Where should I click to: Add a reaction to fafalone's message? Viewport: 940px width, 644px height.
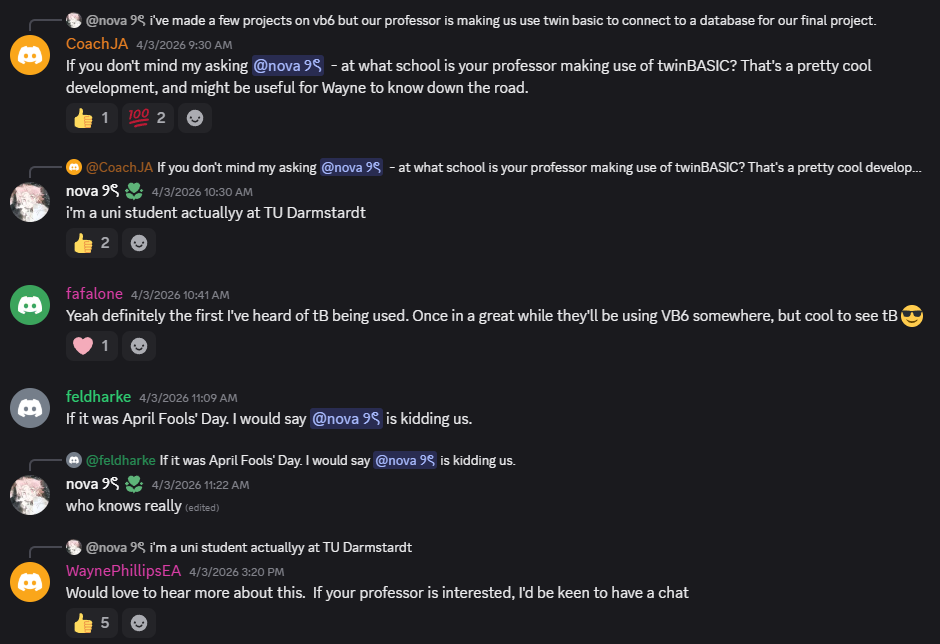[x=139, y=345]
